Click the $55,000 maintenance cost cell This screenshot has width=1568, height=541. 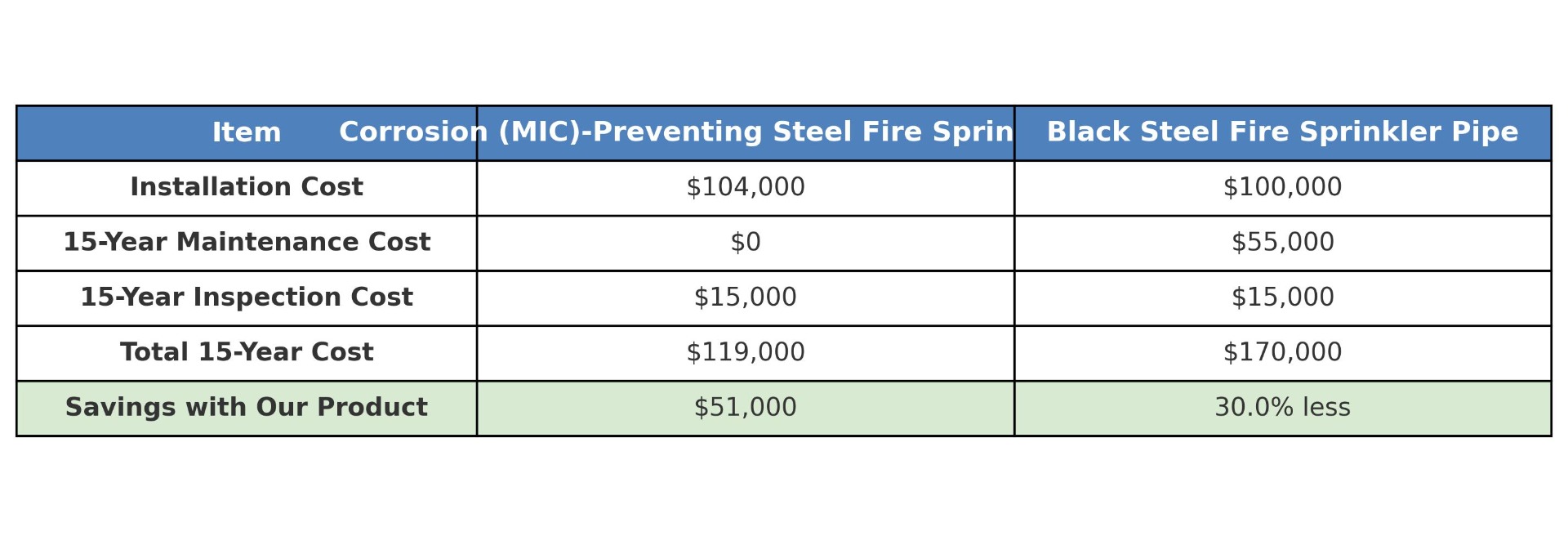pos(1282,243)
